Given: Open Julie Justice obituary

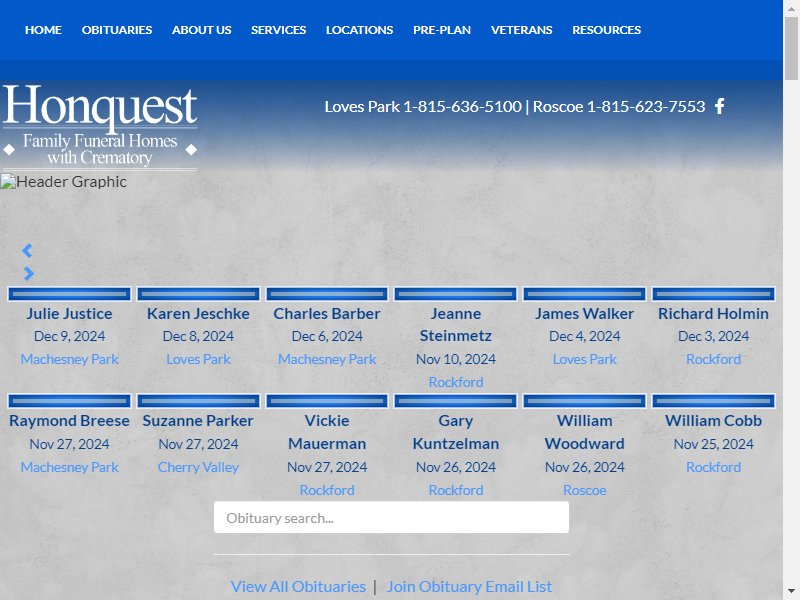Looking at the screenshot, I should (69, 314).
